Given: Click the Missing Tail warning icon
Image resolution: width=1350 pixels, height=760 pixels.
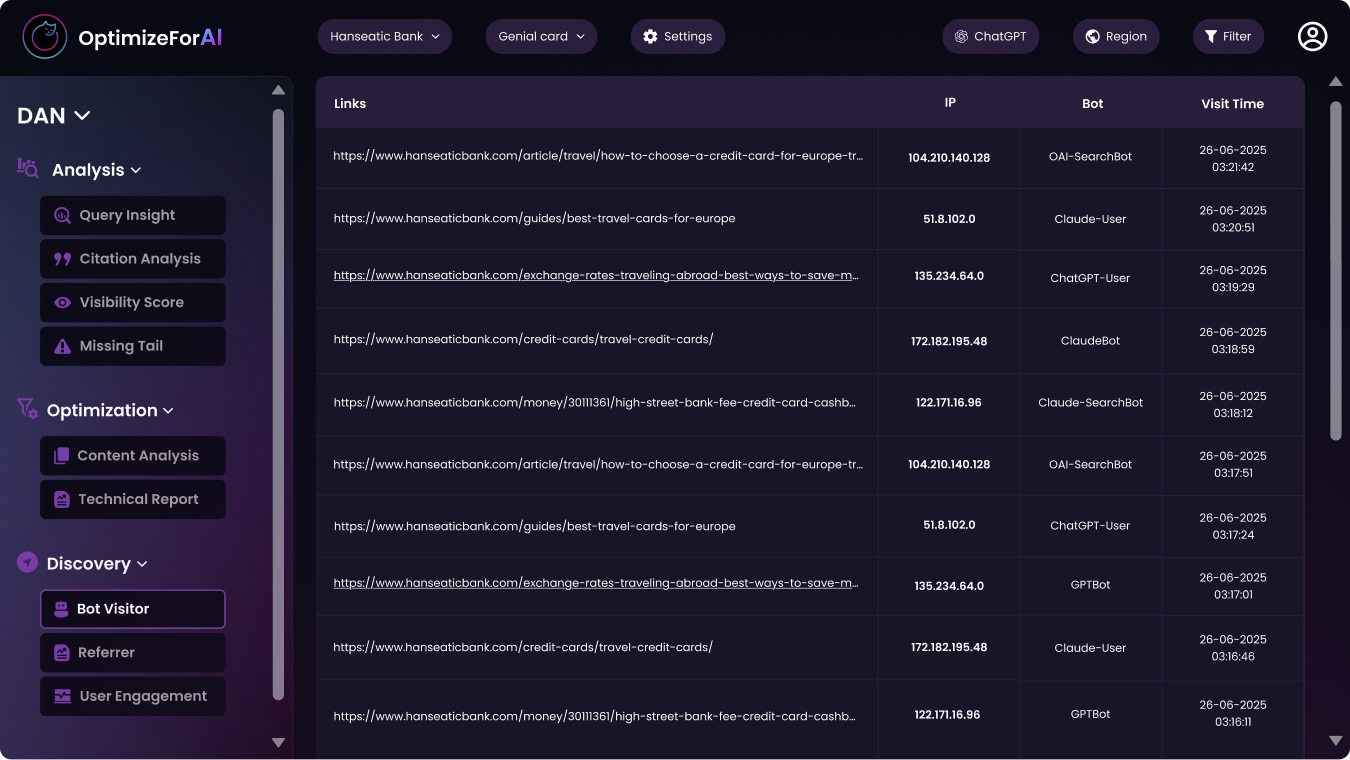Looking at the screenshot, I should [62, 346].
